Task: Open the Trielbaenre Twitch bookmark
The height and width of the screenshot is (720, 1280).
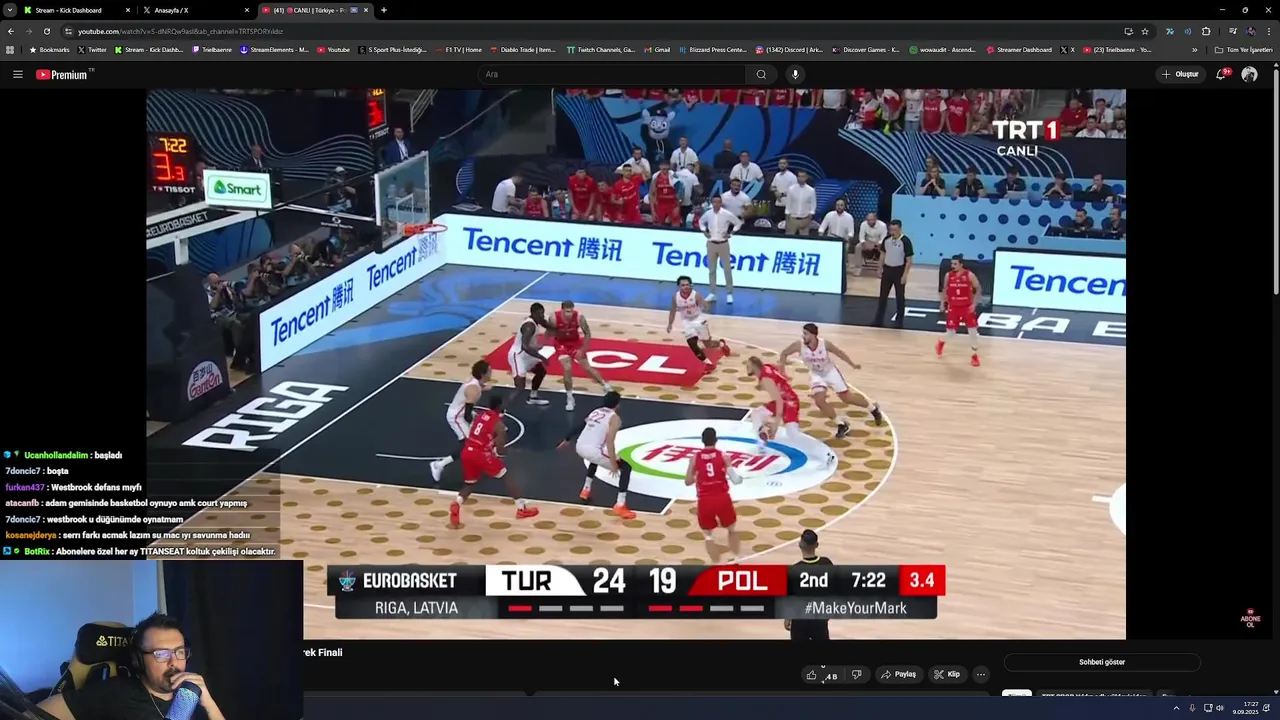Action: (212, 50)
